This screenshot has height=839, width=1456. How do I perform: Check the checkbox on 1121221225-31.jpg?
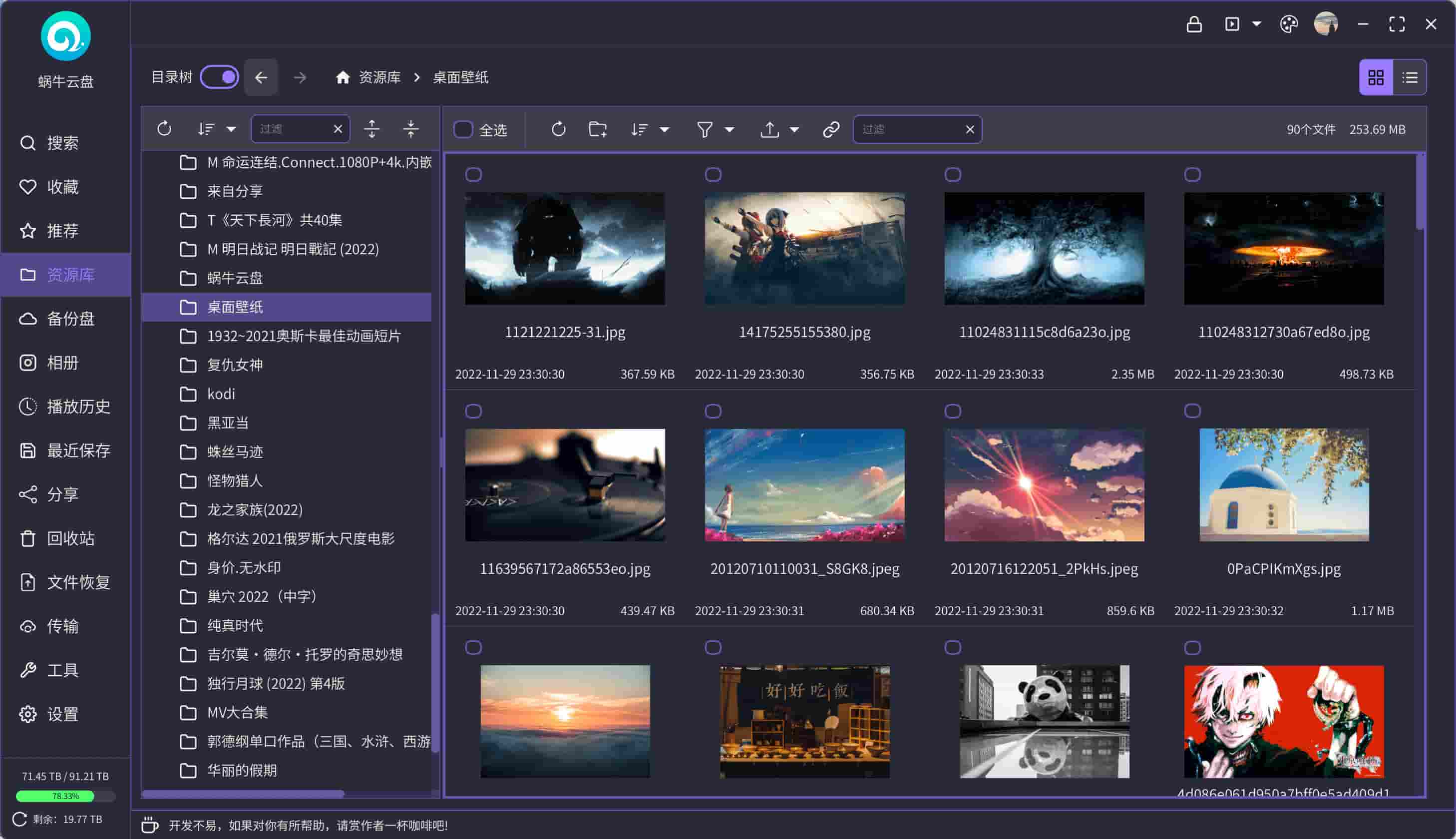point(473,173)
